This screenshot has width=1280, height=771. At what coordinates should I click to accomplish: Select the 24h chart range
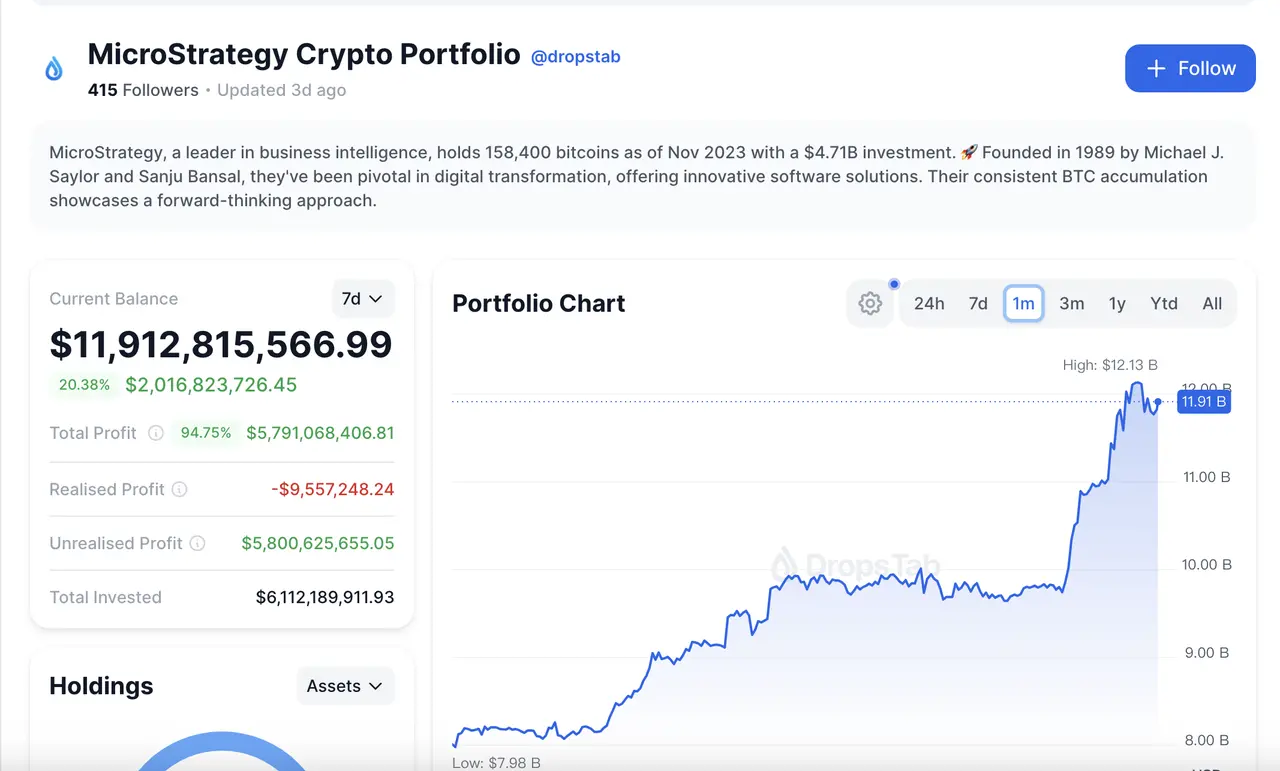929,304
